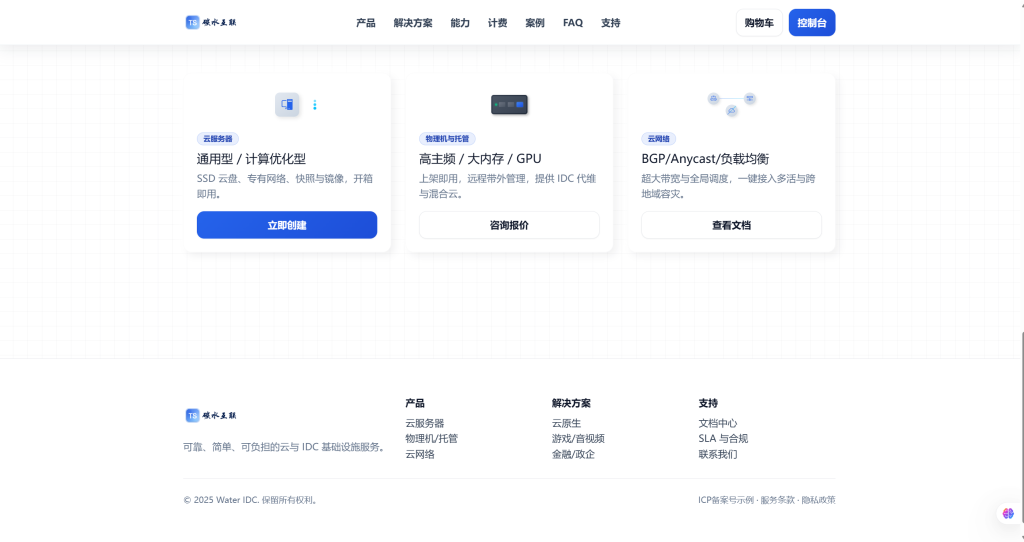The width and height of the screenshot is (1024, 542).
Task: Open the FAQ nav item
Action: pos(573,23)
